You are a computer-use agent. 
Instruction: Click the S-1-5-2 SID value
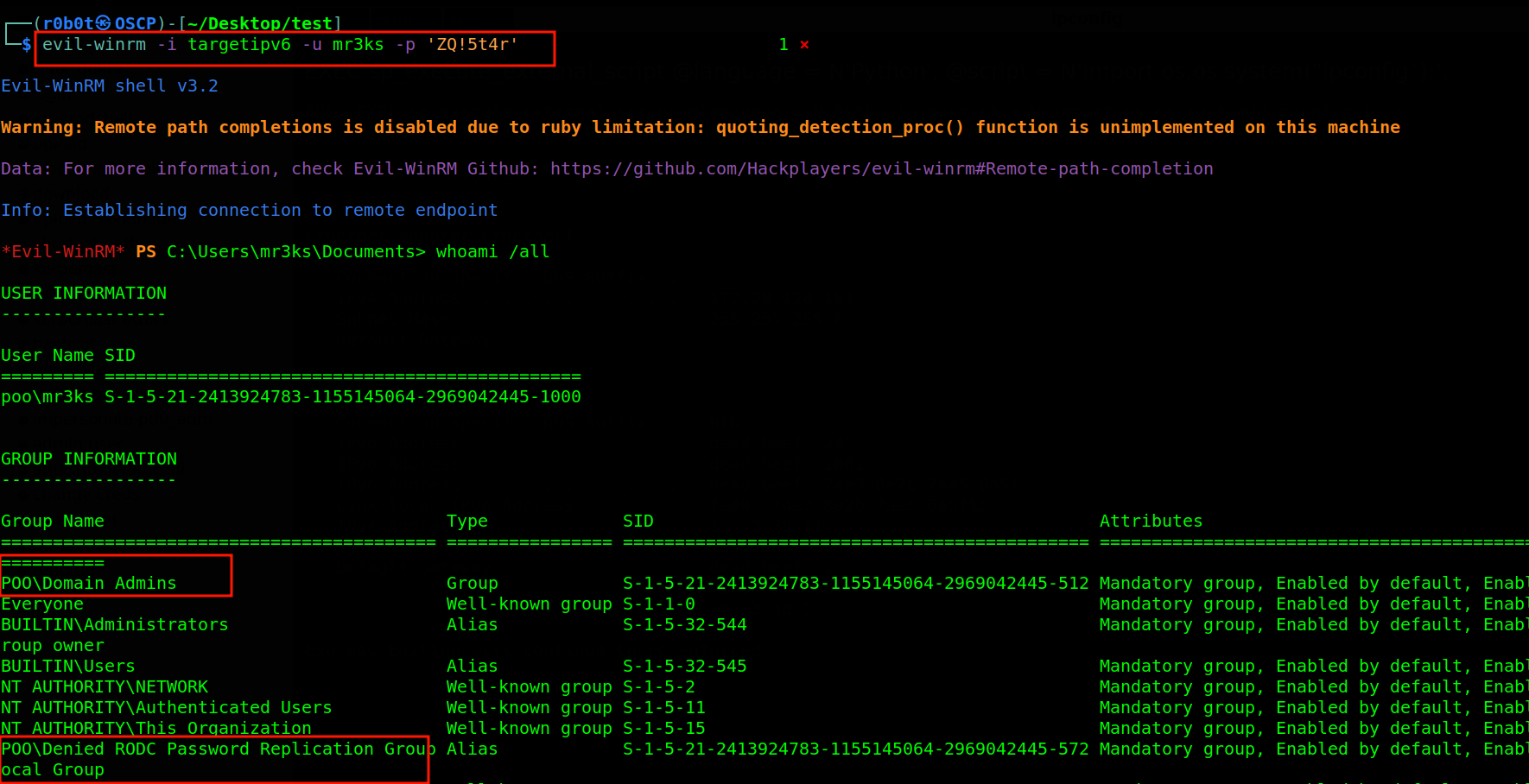point(659,687)
